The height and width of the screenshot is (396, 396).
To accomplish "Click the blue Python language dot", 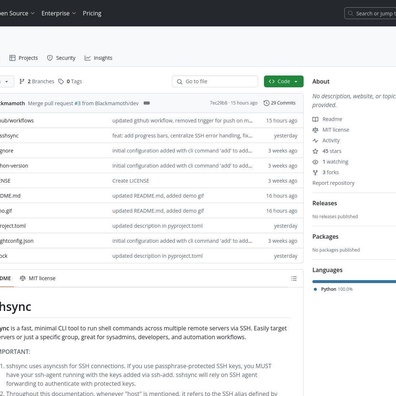I will 315,289.
